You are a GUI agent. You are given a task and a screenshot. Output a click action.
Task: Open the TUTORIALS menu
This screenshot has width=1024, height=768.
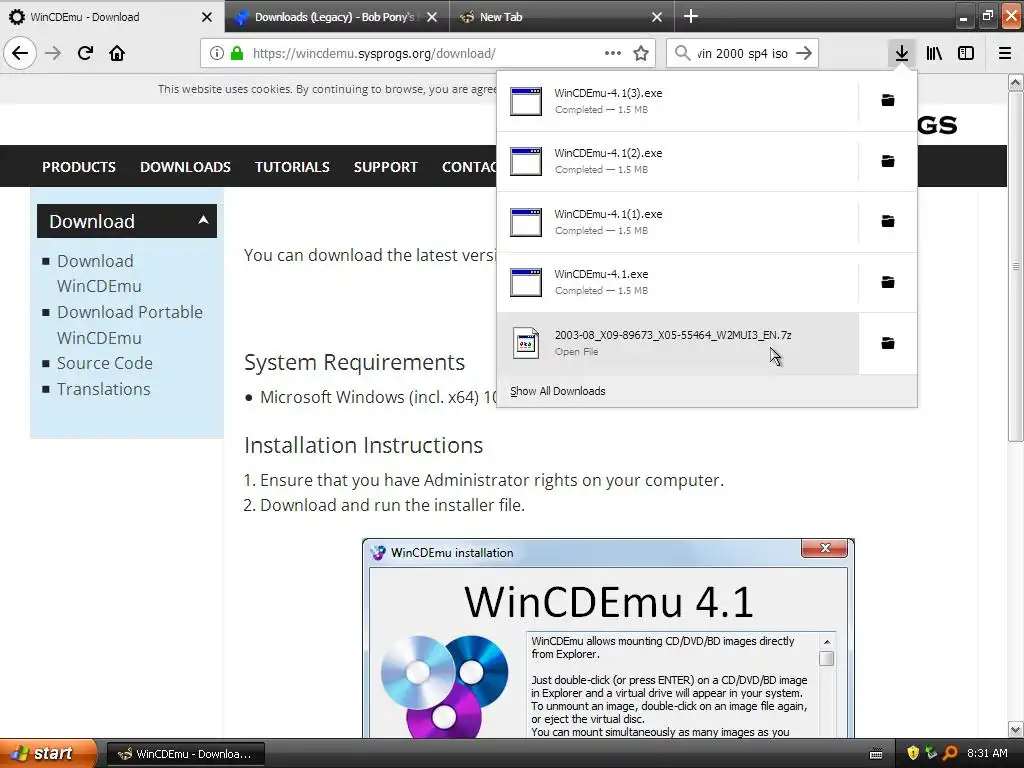click(x=292, y=167)
